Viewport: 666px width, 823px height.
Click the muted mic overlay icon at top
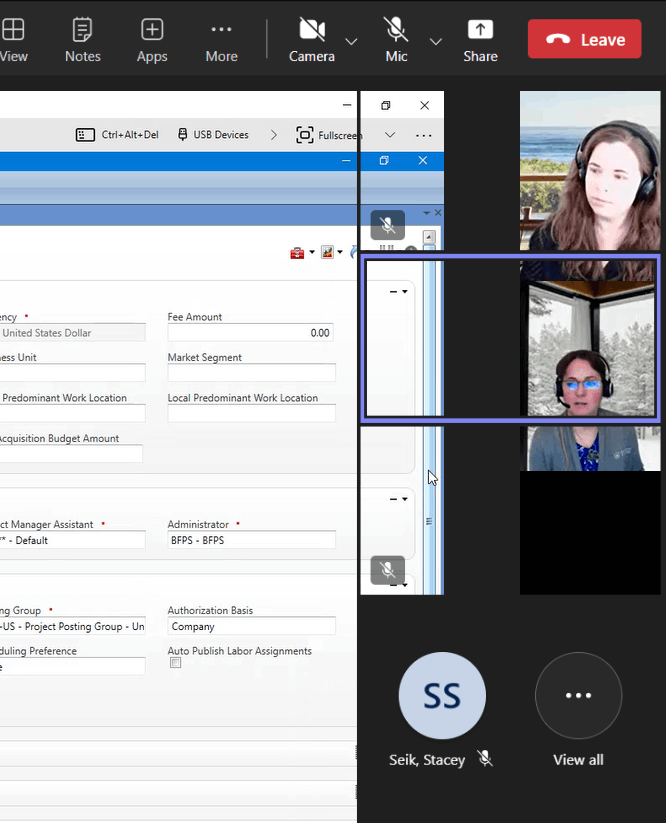tap(387, 225)
